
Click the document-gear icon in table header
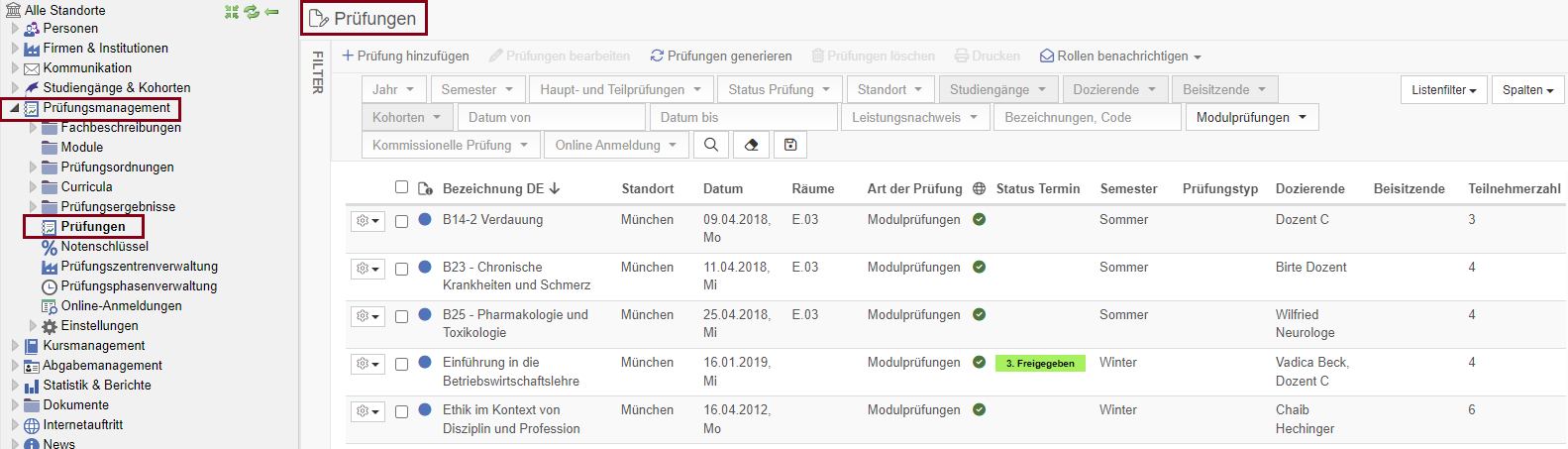[x=426, y=188]
